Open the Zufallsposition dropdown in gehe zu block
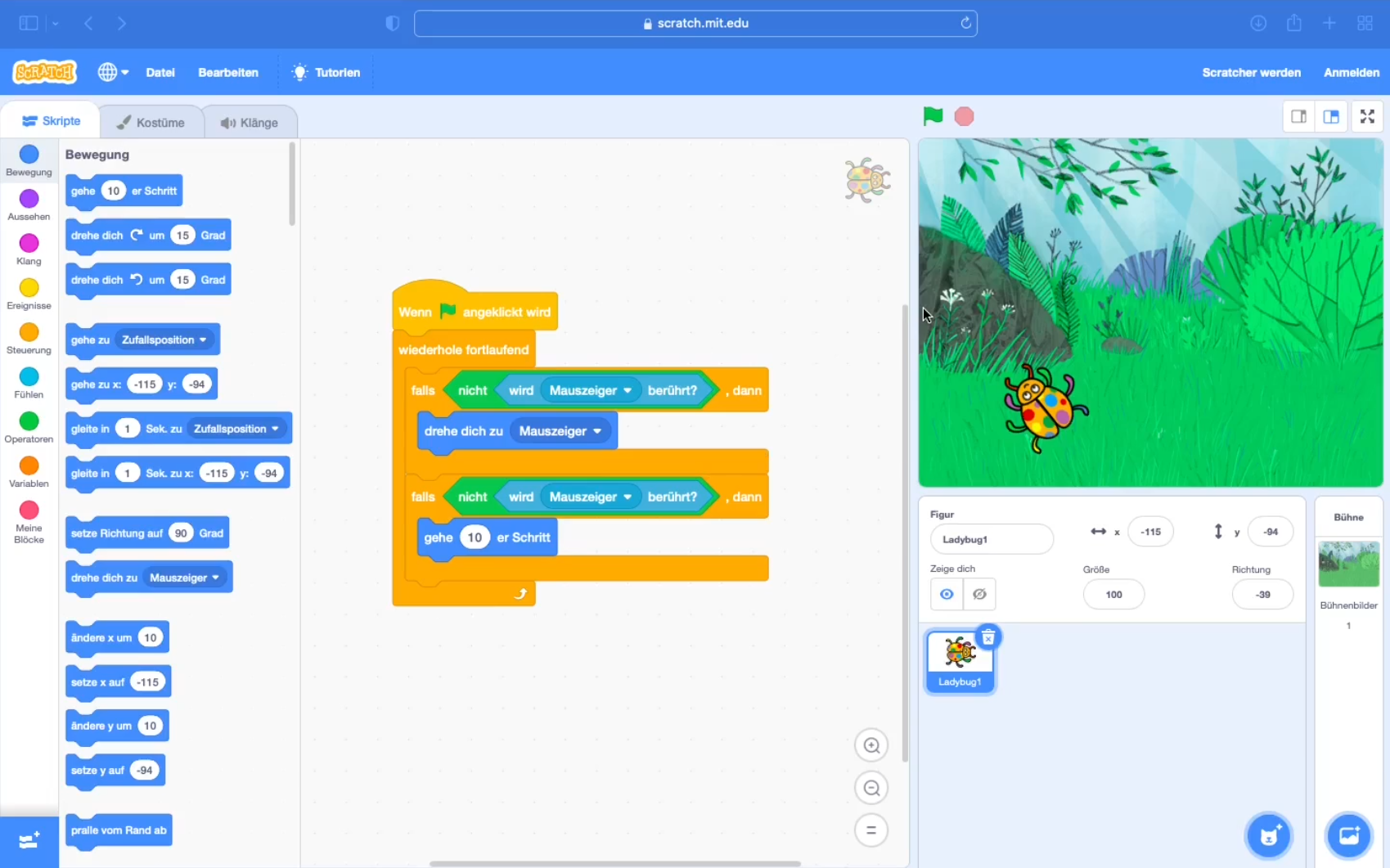Image resolution: width=1390 pixels, height=868 pixels. click(x=165, y=340)
